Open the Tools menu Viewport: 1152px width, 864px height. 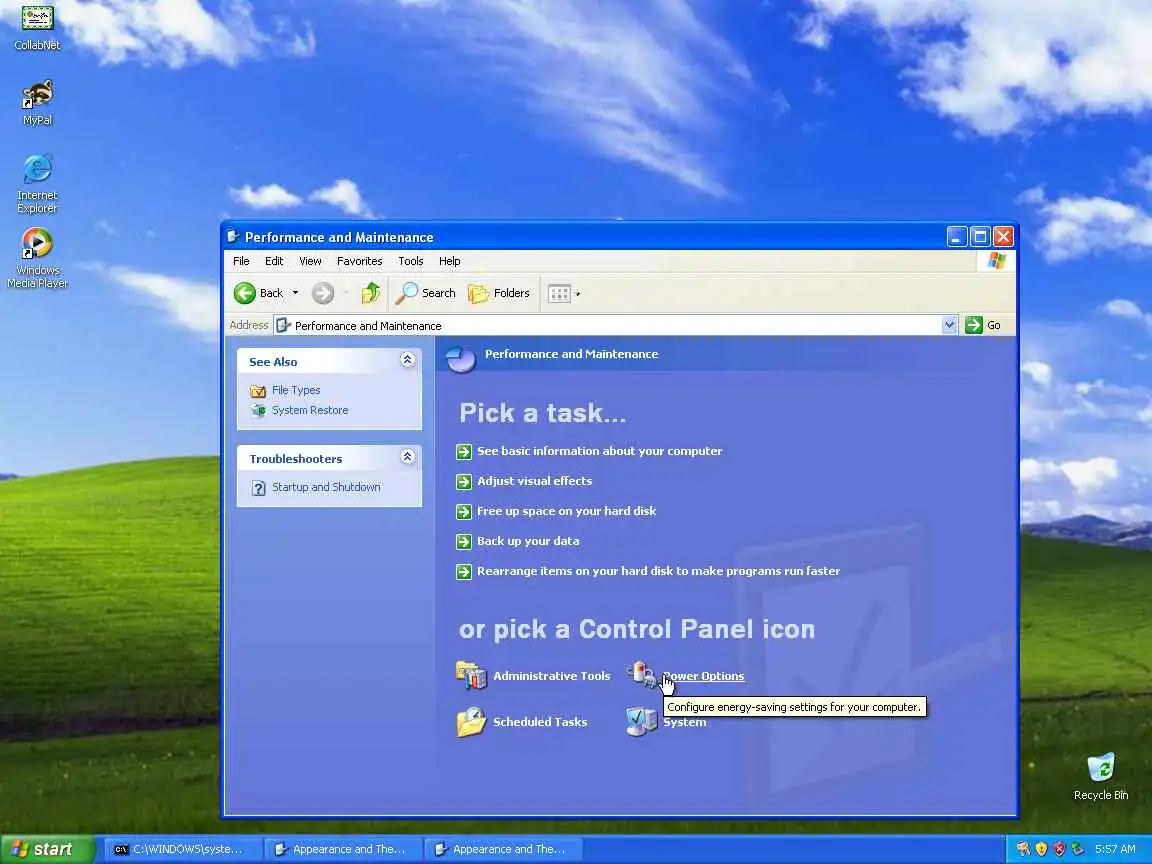[x=411, y=261]
